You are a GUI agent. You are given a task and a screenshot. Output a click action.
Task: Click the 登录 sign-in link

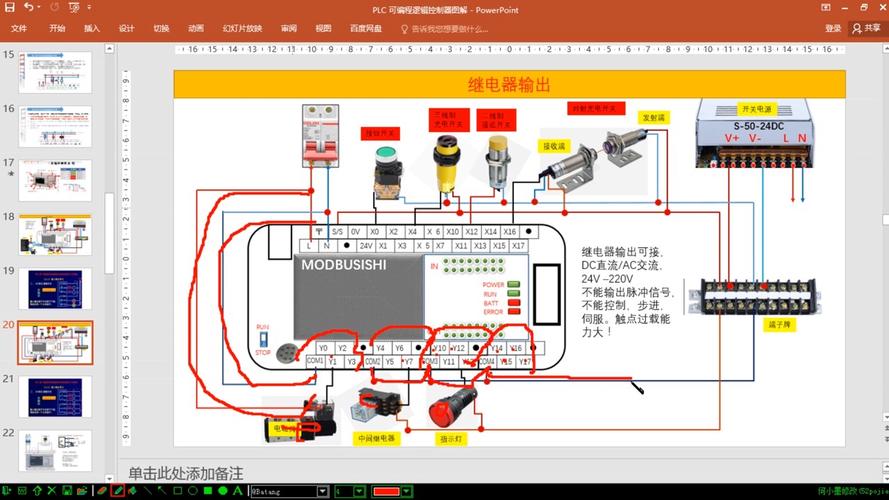coord(833,29)
